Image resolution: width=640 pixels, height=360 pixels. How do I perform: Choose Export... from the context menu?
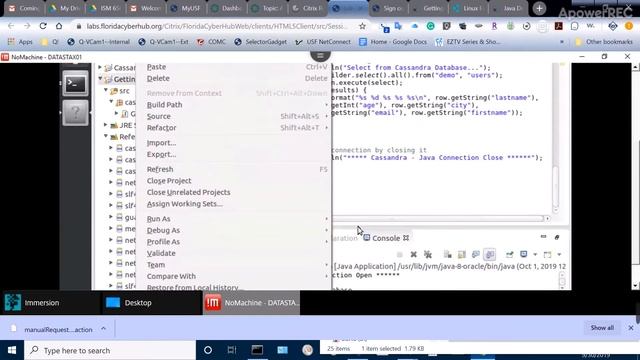click(x=234, y=154)
